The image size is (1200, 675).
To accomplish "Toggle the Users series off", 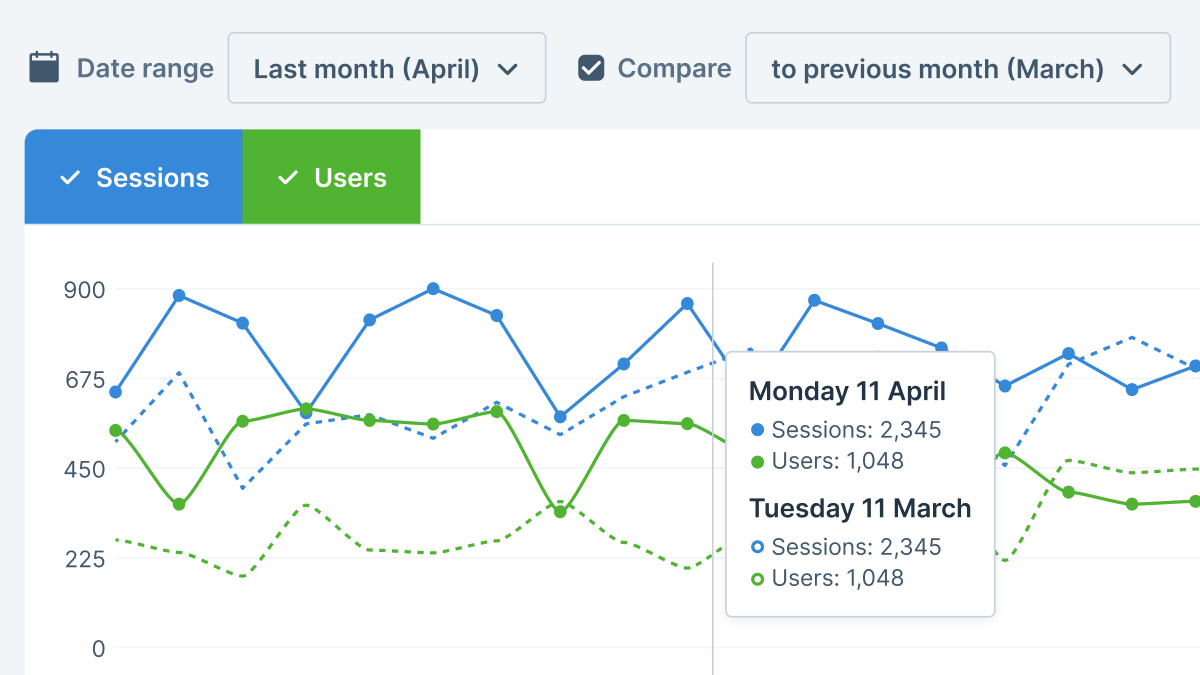I will [332, 177].
